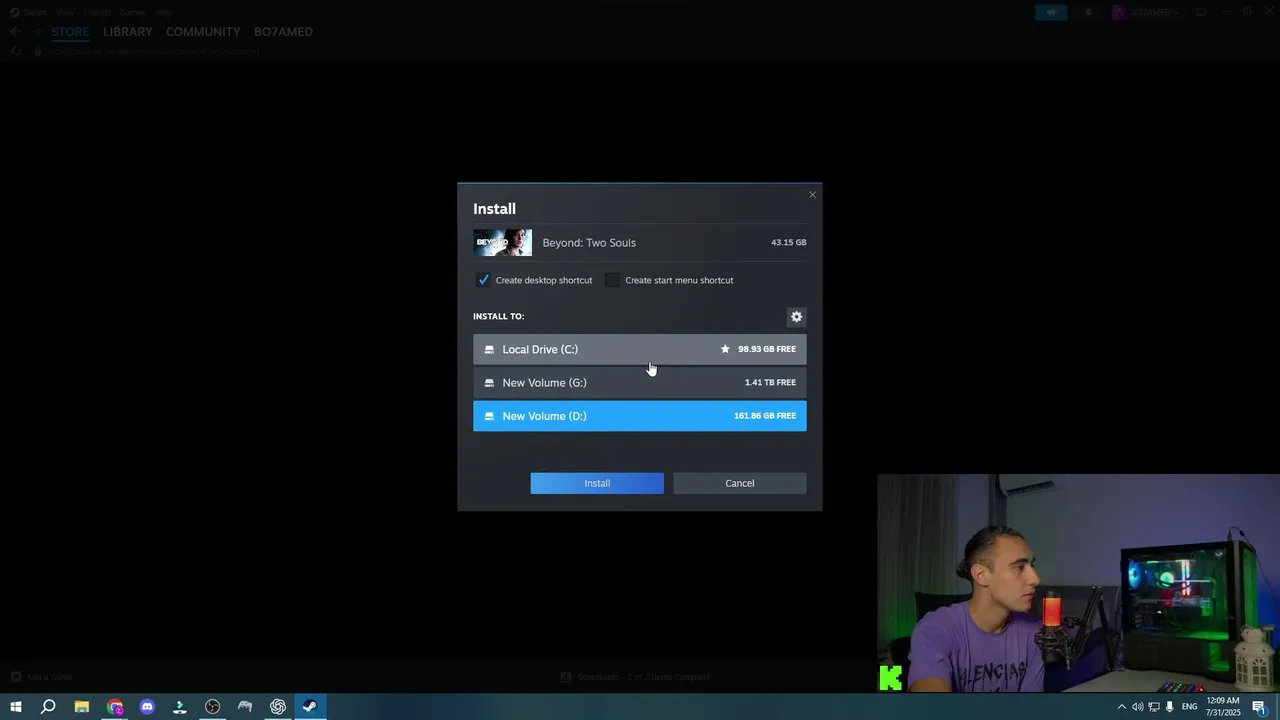This screenshot has width=1280, height=720.
Task: Open install settings gear icon
Action: 796,317
